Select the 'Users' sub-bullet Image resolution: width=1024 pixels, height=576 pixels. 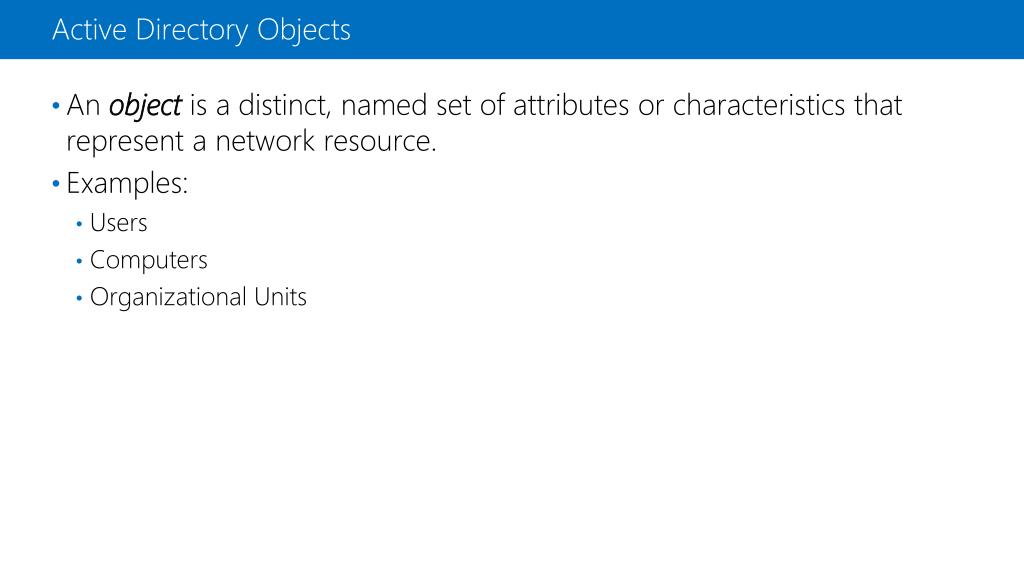tap(118, 223)
